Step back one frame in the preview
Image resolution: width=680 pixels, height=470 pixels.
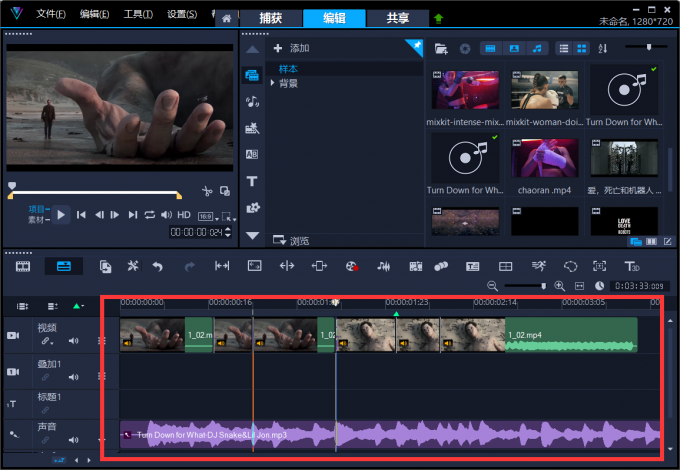pos(99,215)
